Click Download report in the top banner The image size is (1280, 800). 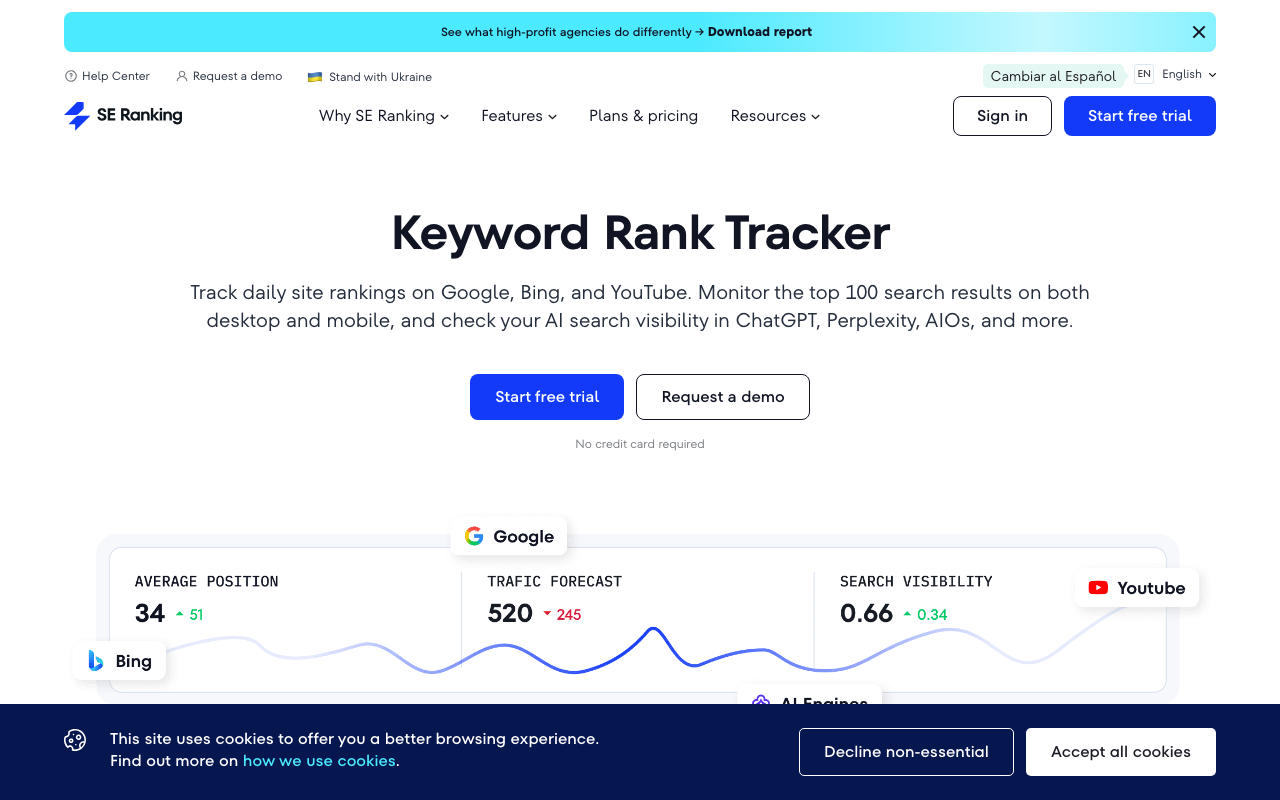(759, 31)
